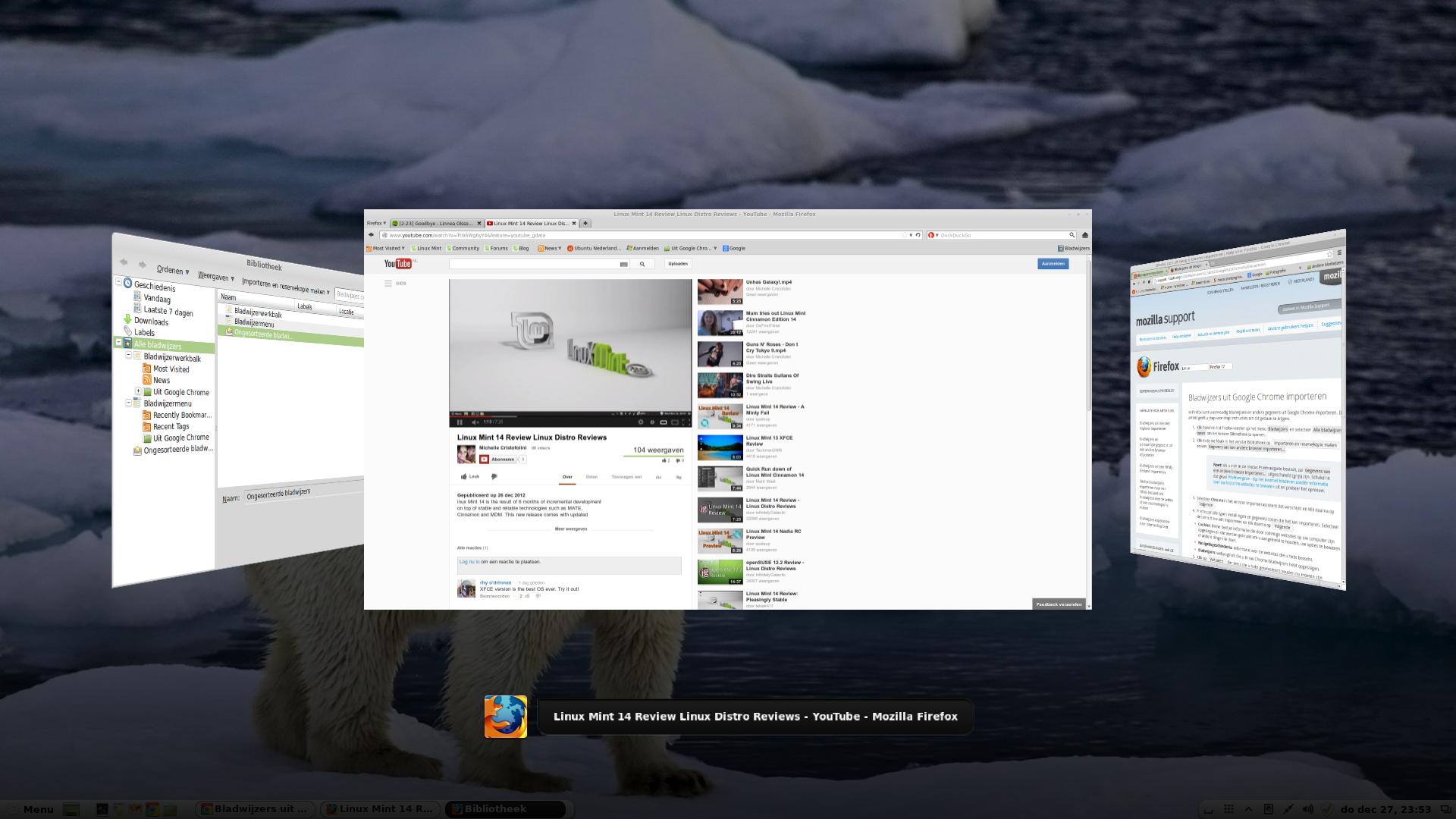The width and height of the screenshot is (1456, 819).
Task: Click the Firefox back arrow button
Action: tap(371, 235)
